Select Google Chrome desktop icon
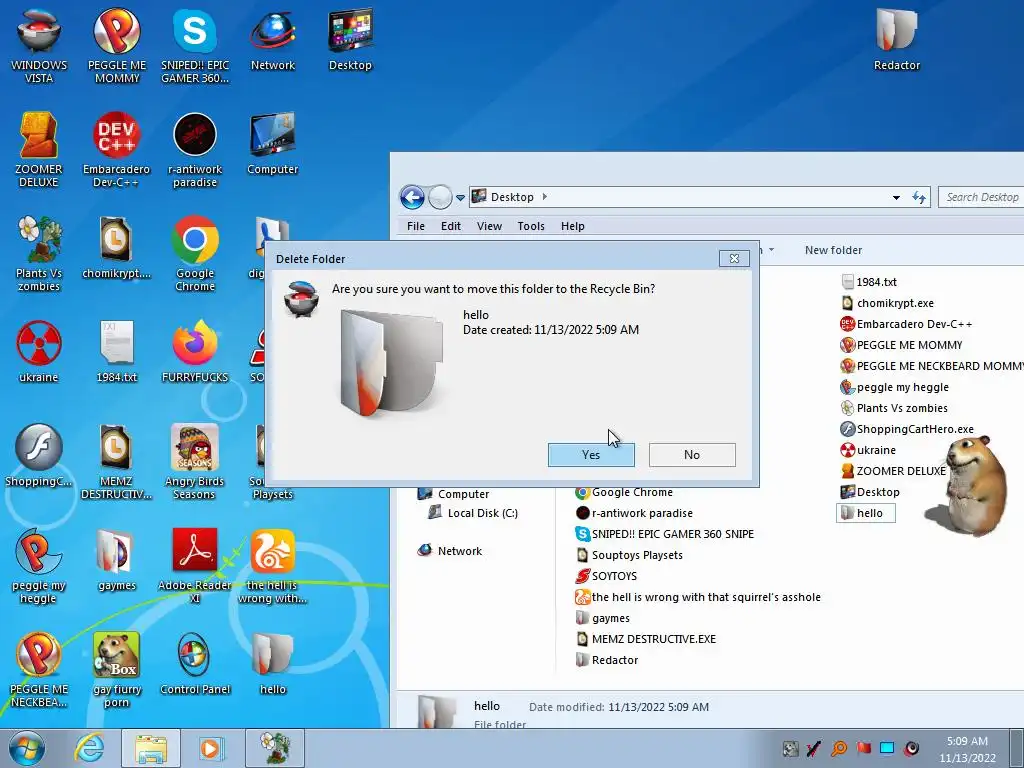Image resolution: width=1024 pixels, height=768 pixels. pos(195,254)
